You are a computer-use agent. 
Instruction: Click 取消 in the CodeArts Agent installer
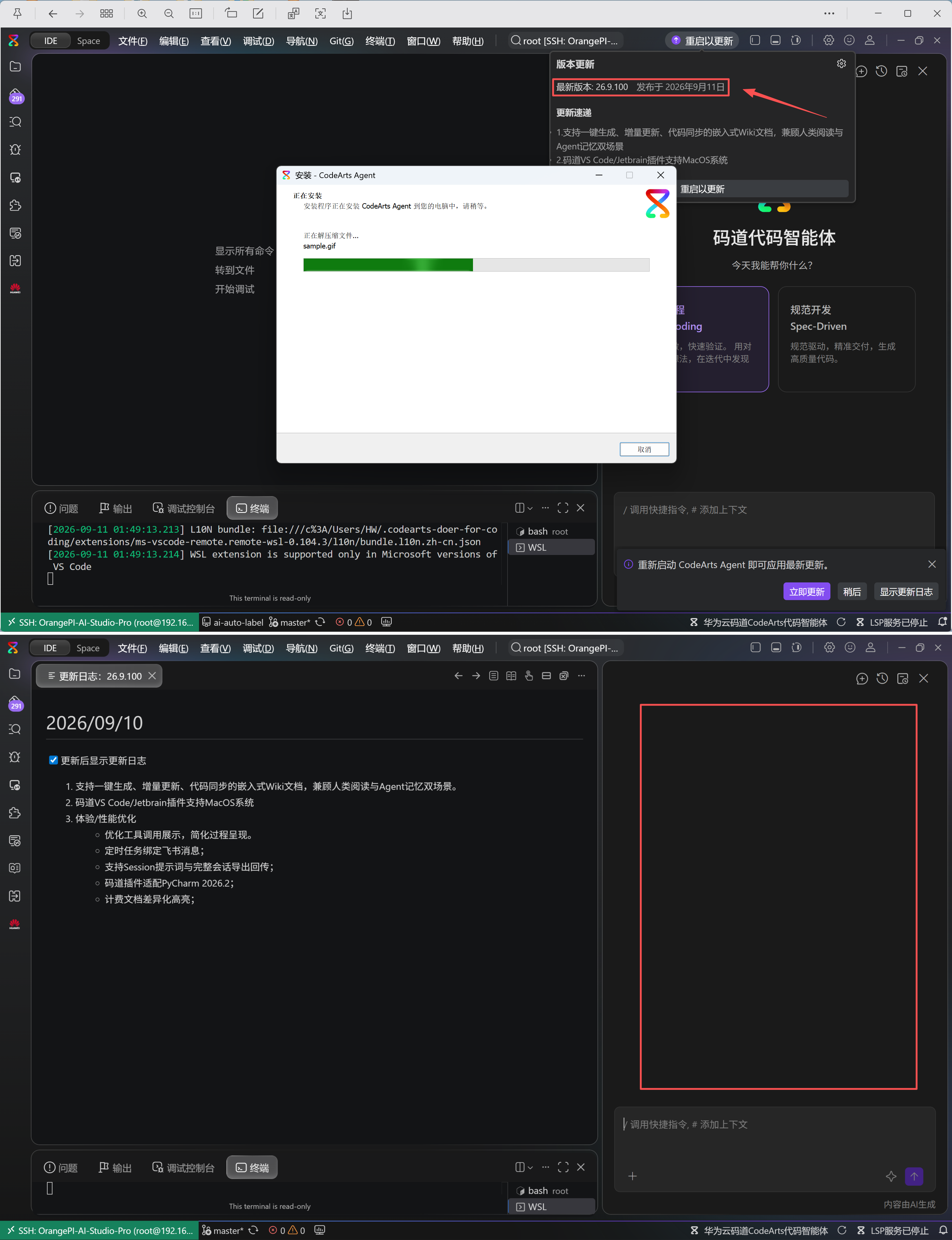[x=644, y=449]
